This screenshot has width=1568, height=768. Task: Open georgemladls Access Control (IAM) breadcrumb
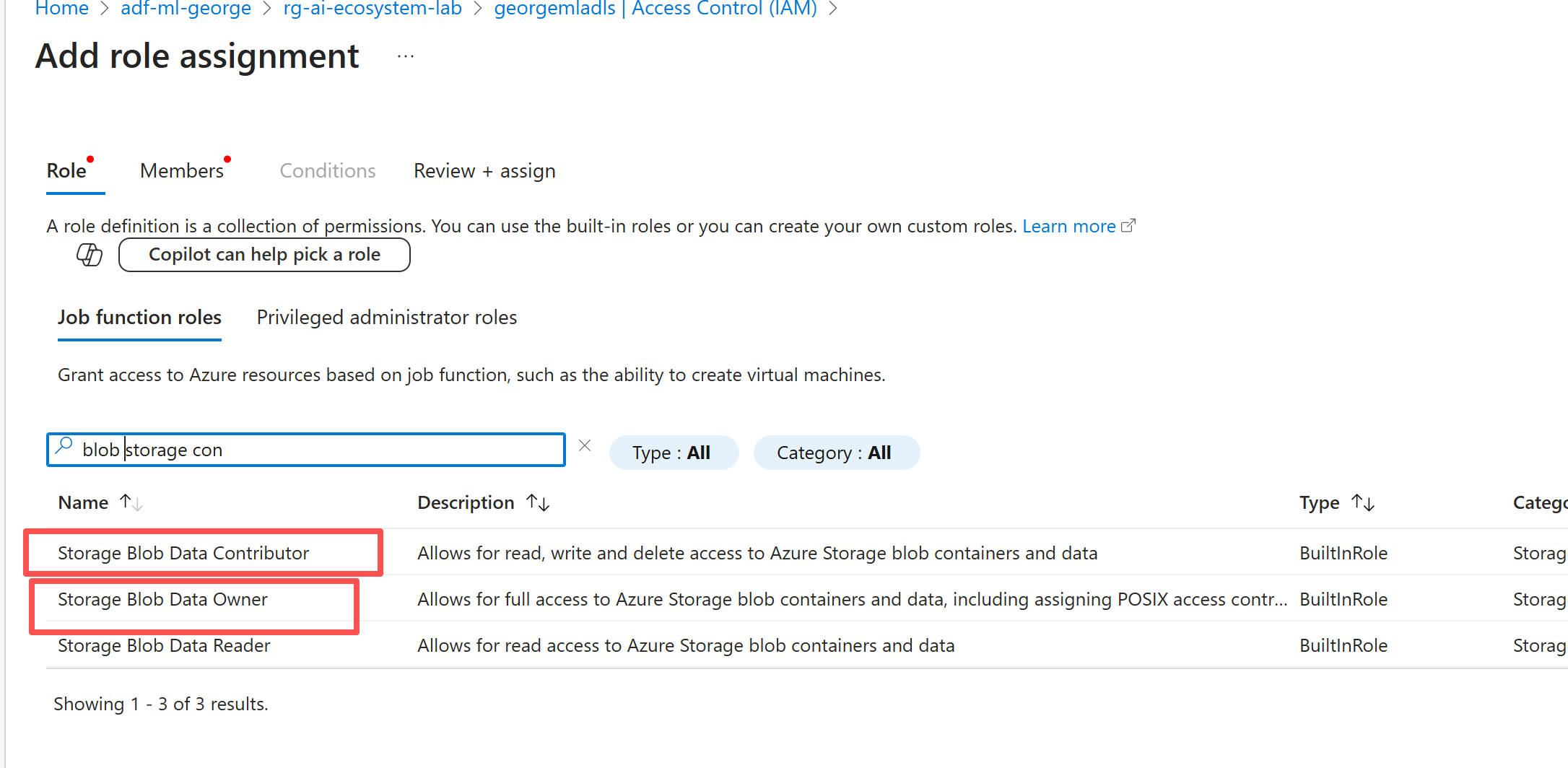tap(655, 9)
